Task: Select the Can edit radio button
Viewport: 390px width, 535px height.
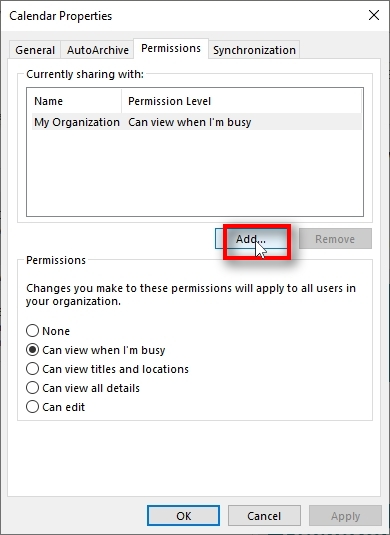Action: point(32,407)
